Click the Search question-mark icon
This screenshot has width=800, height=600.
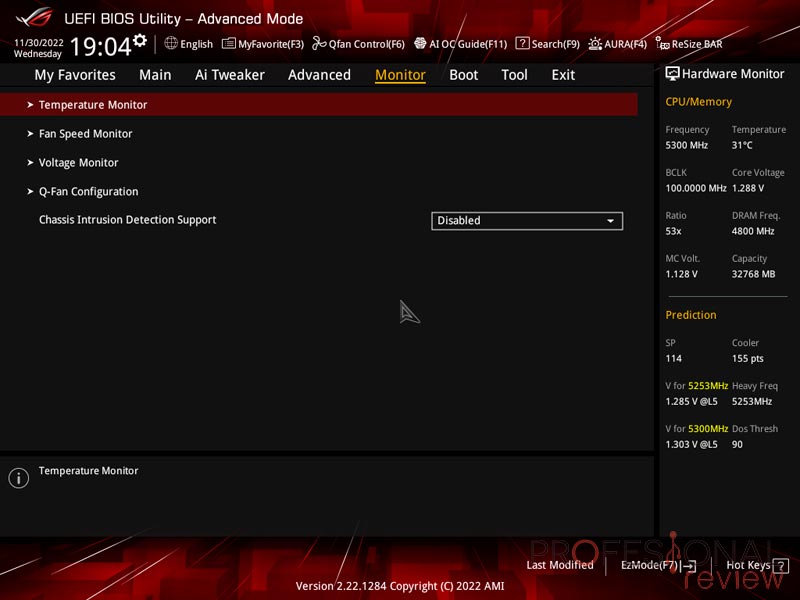522,43
